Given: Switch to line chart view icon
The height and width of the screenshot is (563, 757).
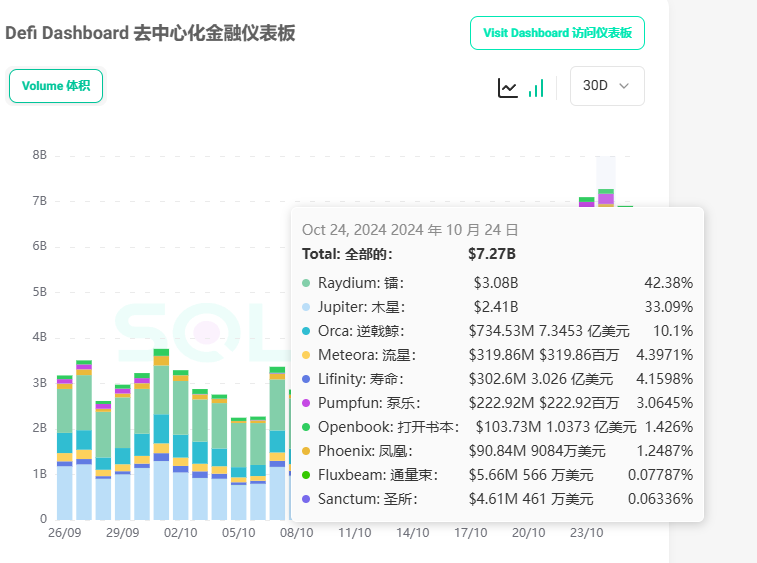Looking at the screenshot, I should [508, 88].
